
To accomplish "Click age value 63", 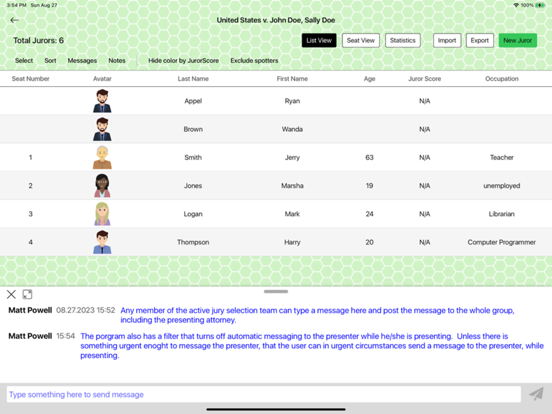I will click(x=369, y=157).
